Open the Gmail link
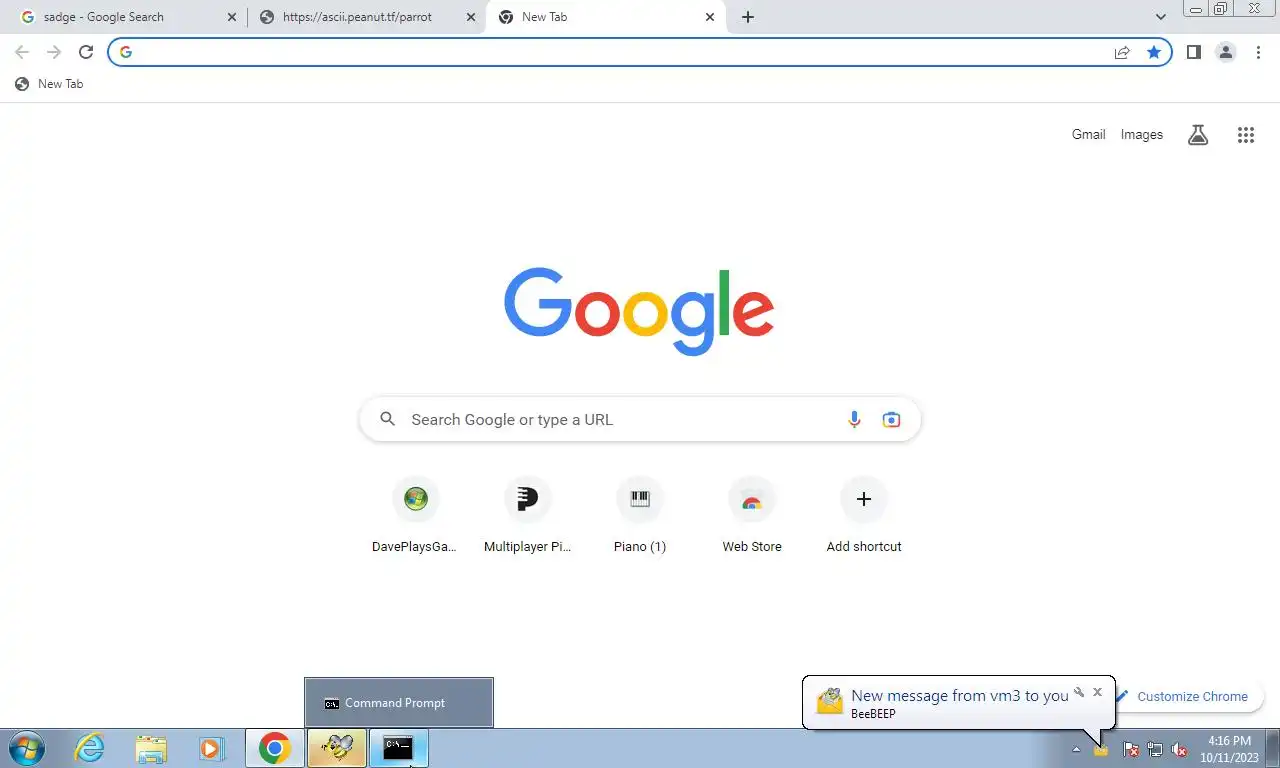1280x768 pixels. [x=1088, y=134]
